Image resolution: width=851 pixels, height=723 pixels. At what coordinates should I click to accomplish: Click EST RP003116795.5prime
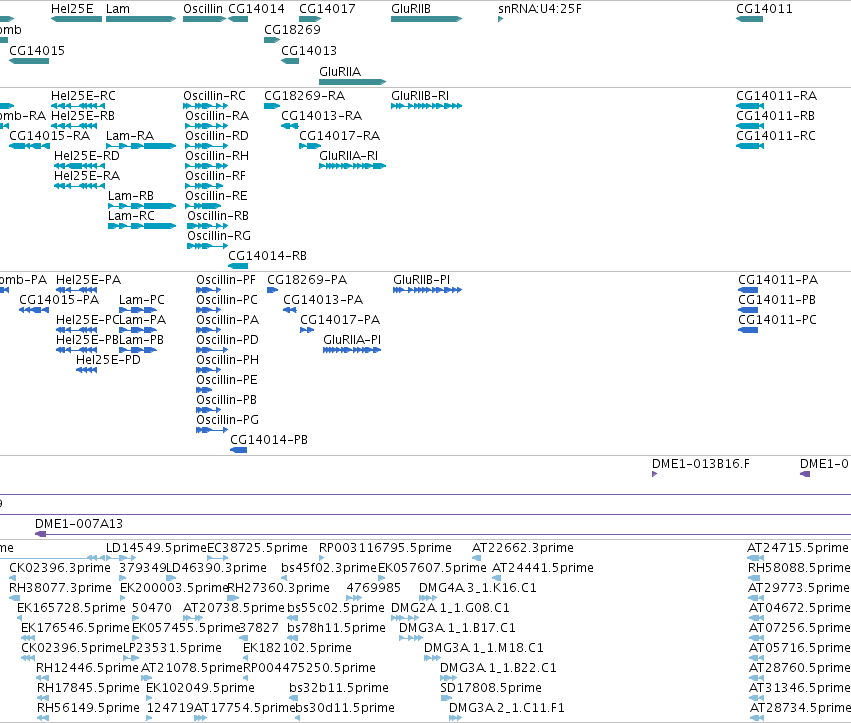pos(385,548)
